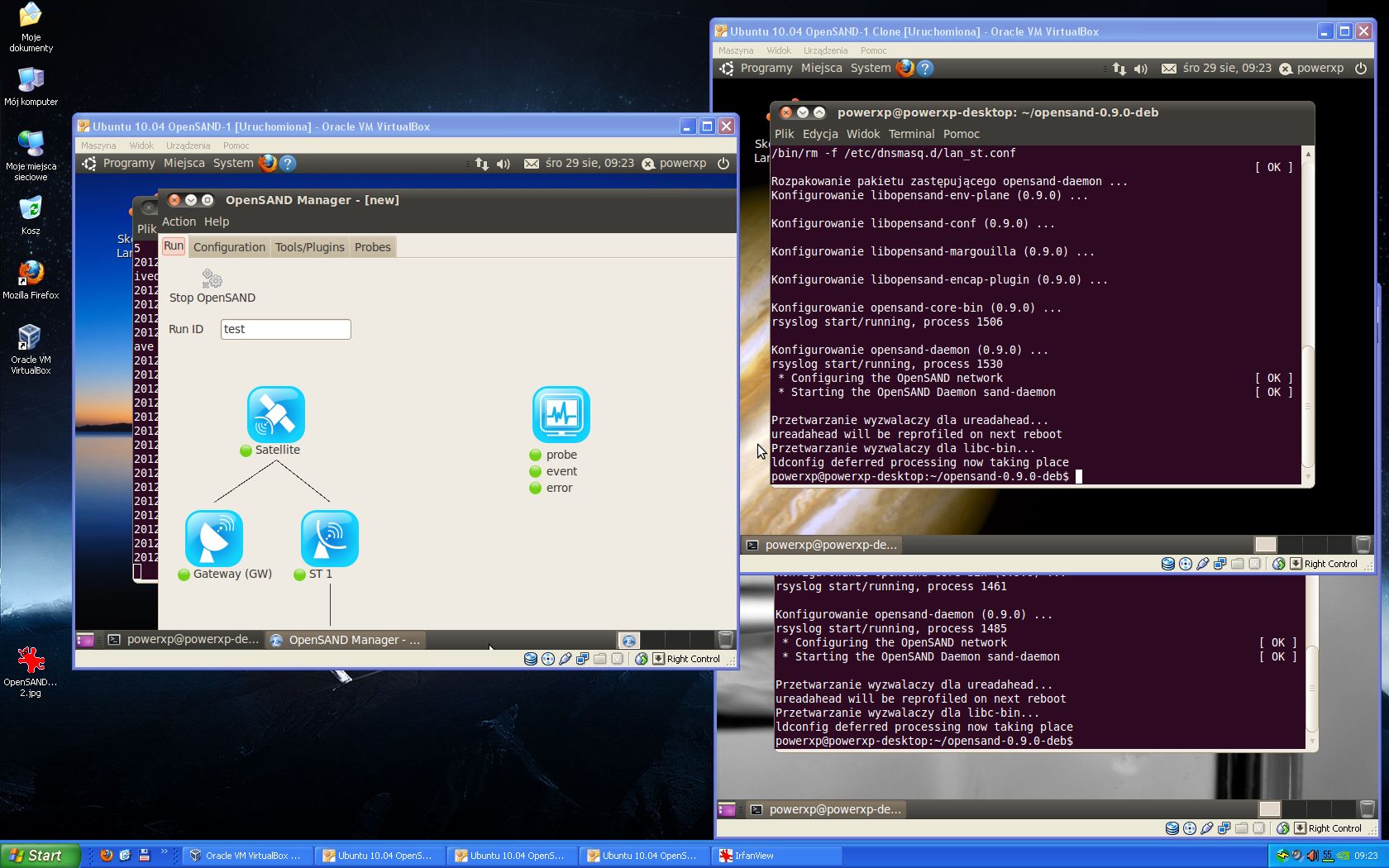Click Right Control label in Clone VM status bar
The image size is (1389, 868).
(1330, 564)
